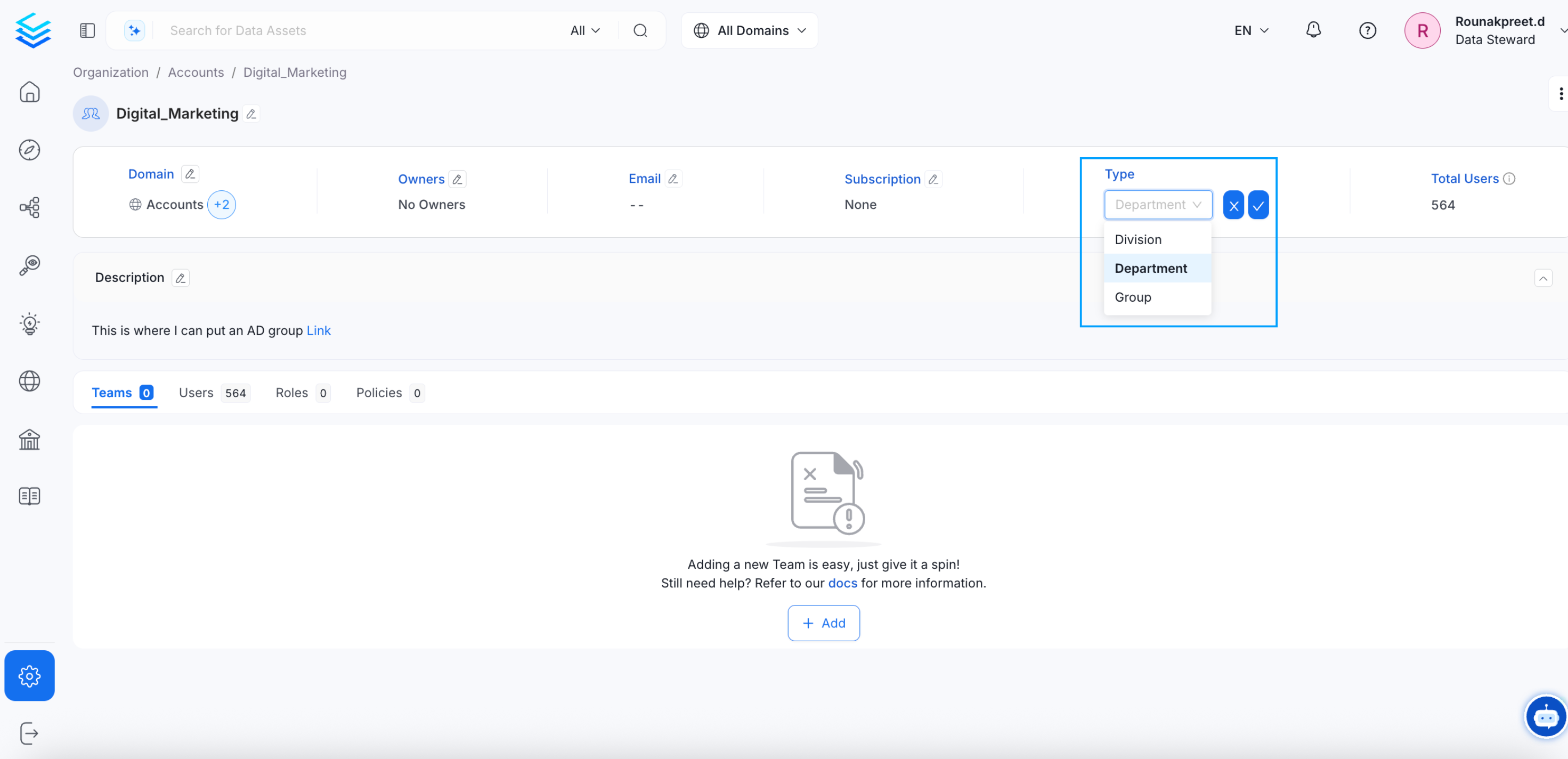The image size is (1568, 759).
Task: Select Group from type options
Action: click(1133, 297)
